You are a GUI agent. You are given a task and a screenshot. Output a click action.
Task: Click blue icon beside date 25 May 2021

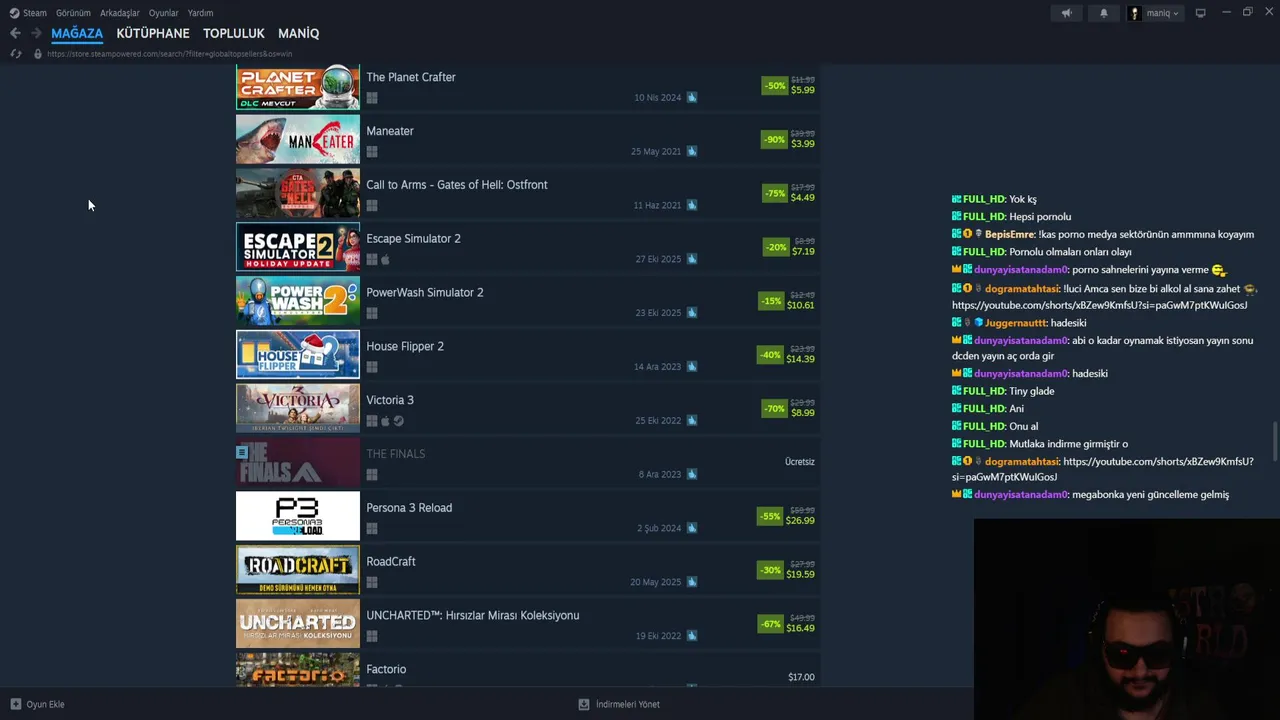[692, 152]
